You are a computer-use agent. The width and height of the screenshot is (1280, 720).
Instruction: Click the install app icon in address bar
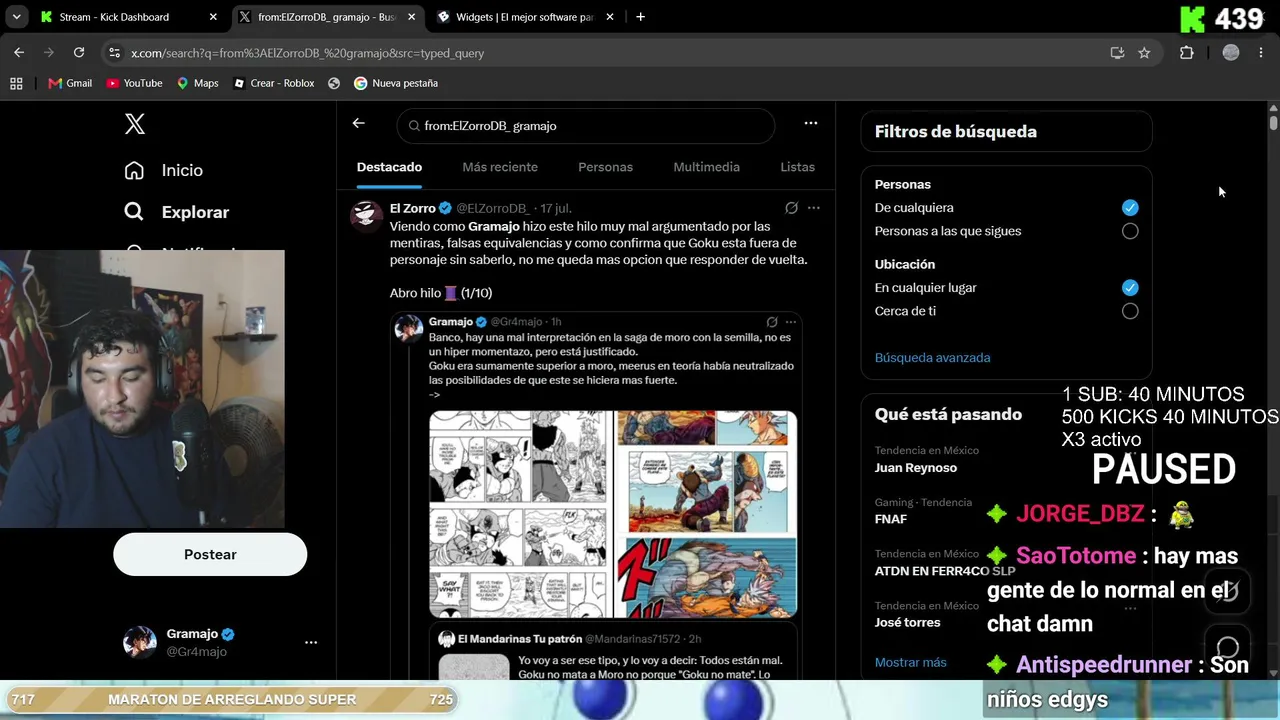tap(1117, 53)
